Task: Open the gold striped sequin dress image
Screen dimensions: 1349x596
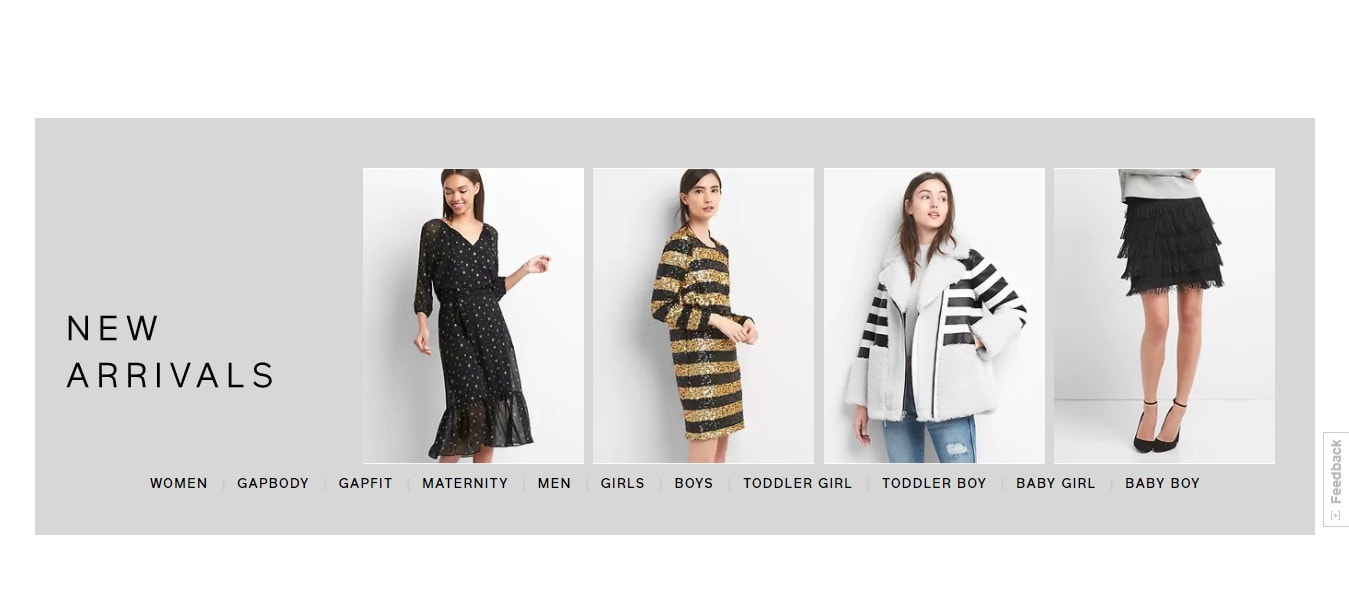Action: tap(703, 316)
